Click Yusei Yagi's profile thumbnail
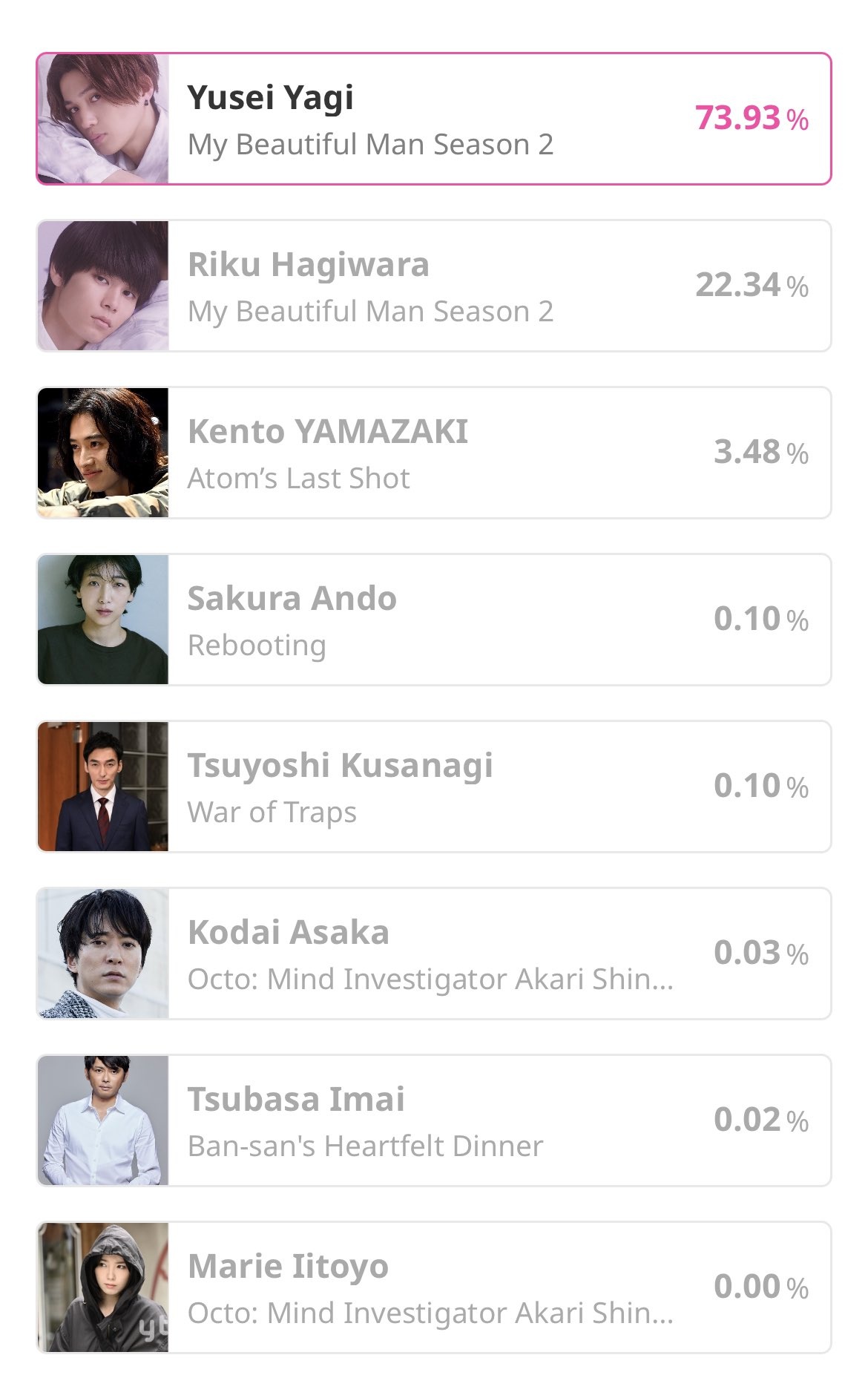 coord(103,119)
